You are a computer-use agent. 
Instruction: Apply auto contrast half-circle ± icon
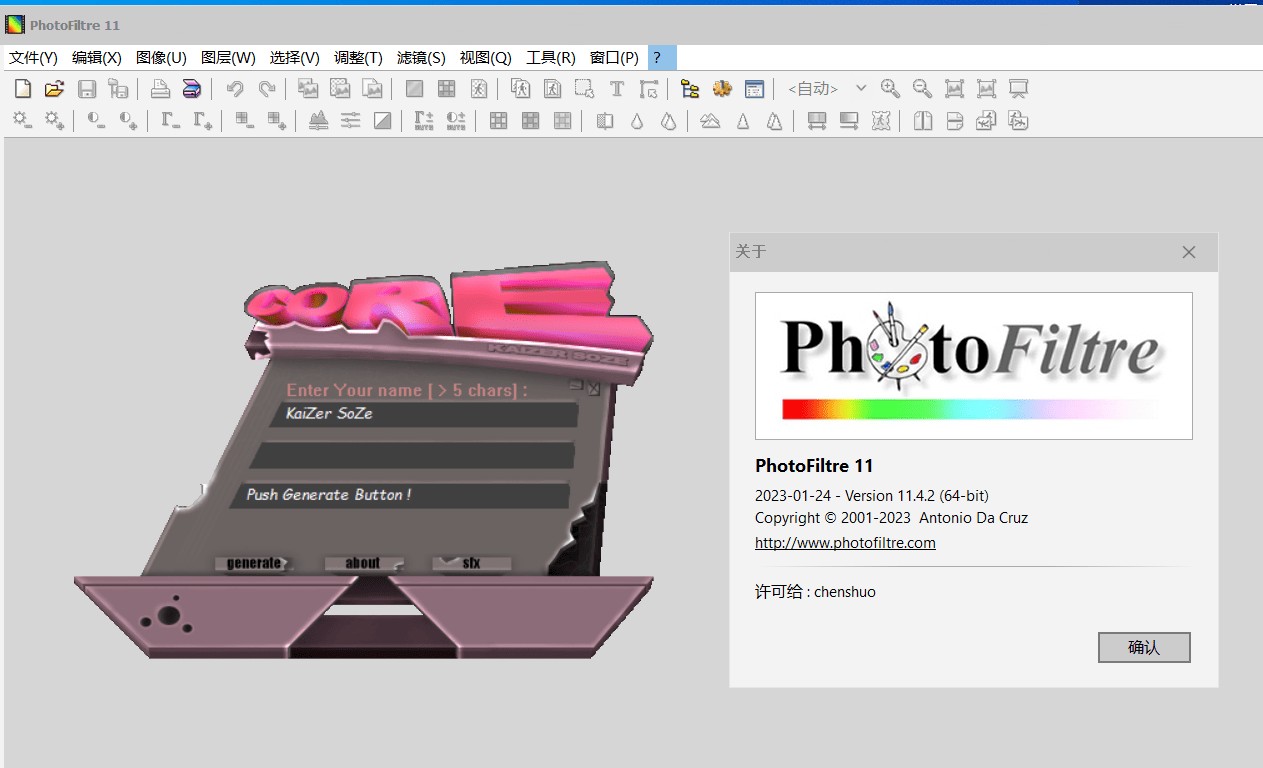(456, 121)
